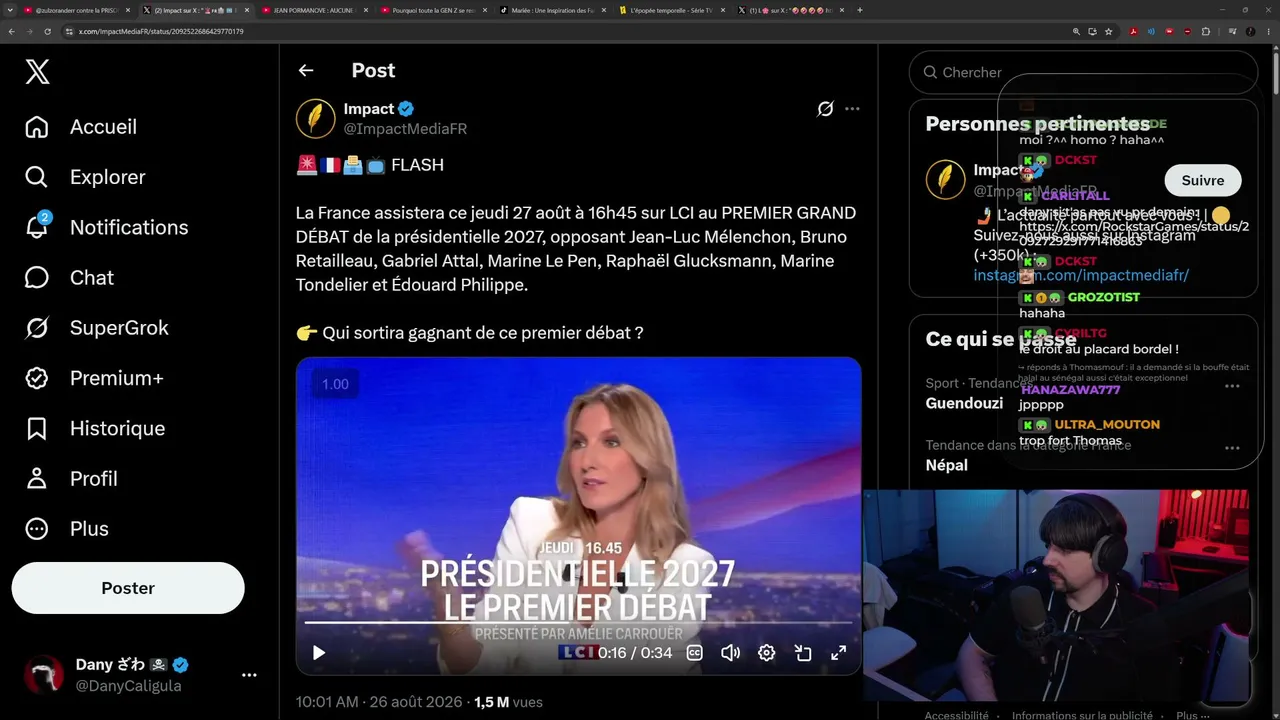Mute the video volume

(x=730, y=653)
